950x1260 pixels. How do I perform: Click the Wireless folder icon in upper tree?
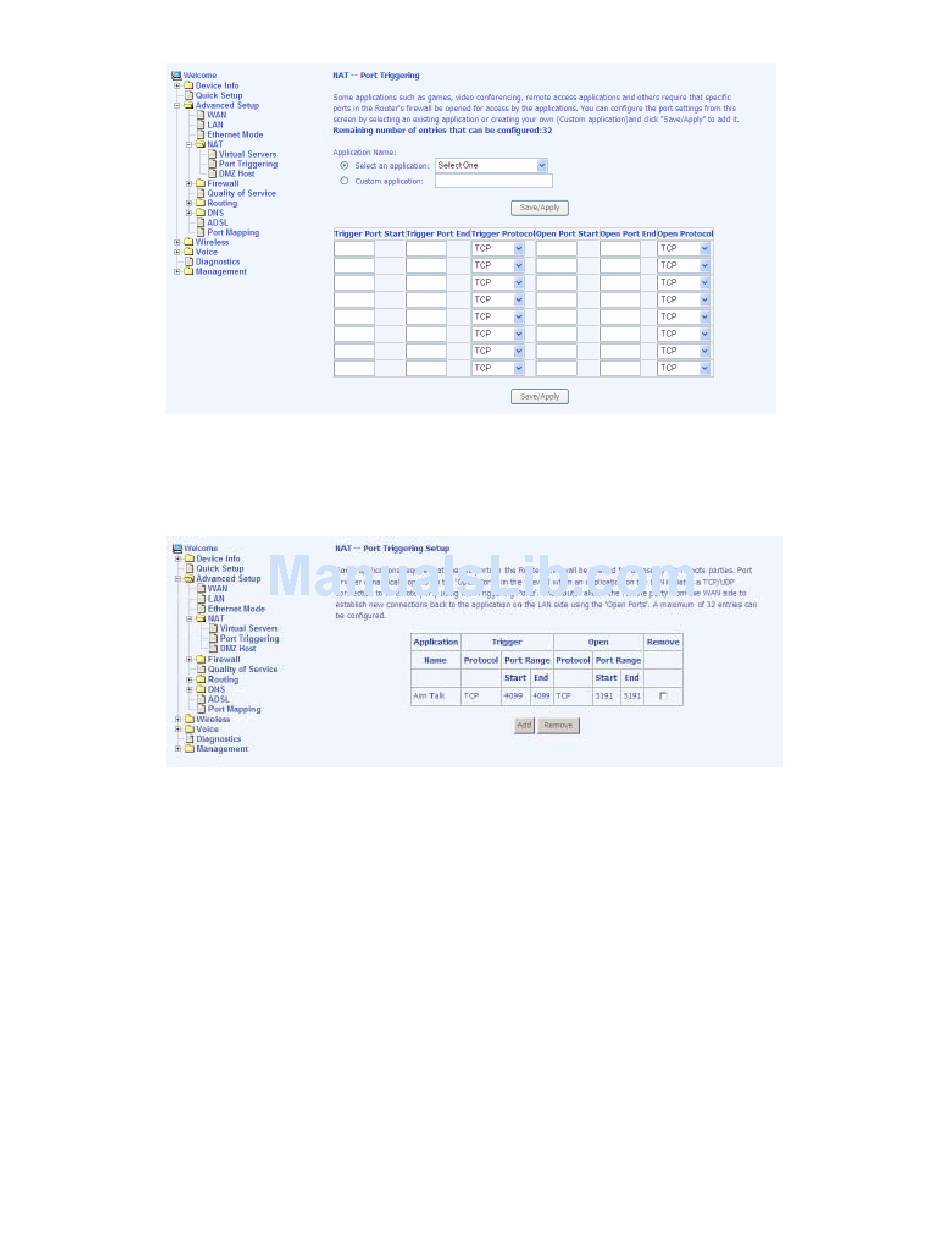click(x=188, y=242)
